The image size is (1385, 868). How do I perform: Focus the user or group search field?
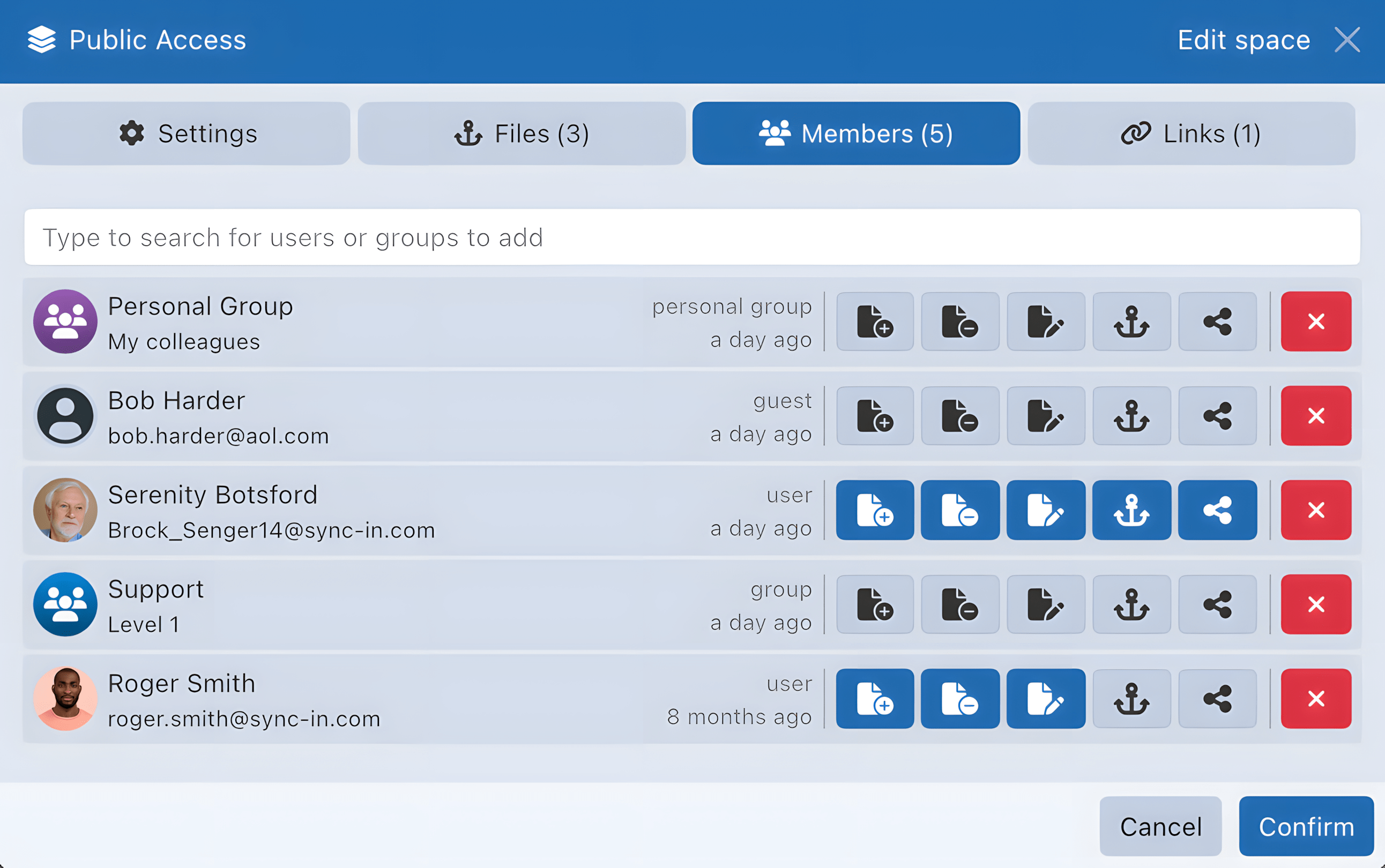click(692, 237)
